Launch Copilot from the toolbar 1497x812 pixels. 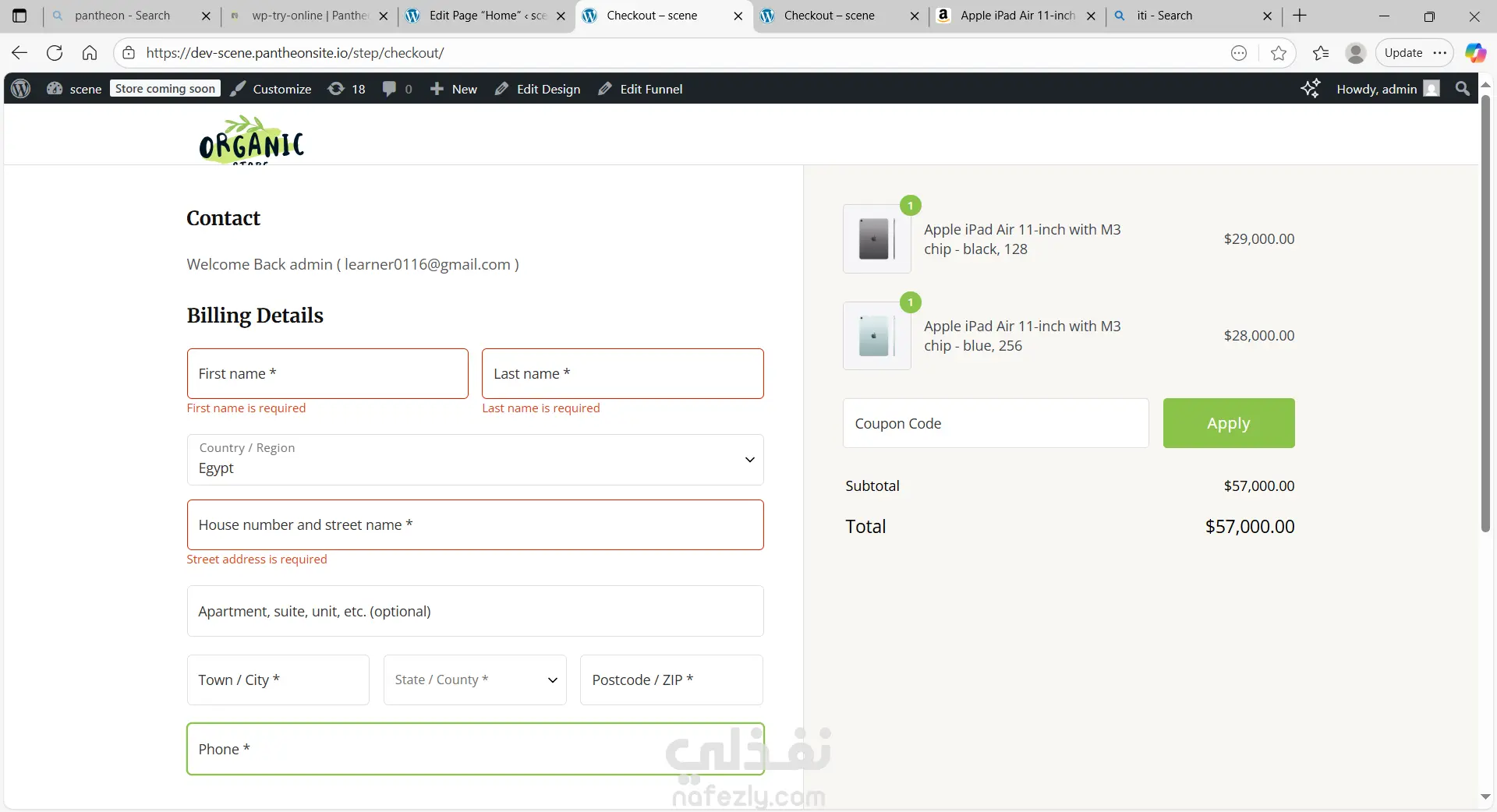click(1475, 53)
